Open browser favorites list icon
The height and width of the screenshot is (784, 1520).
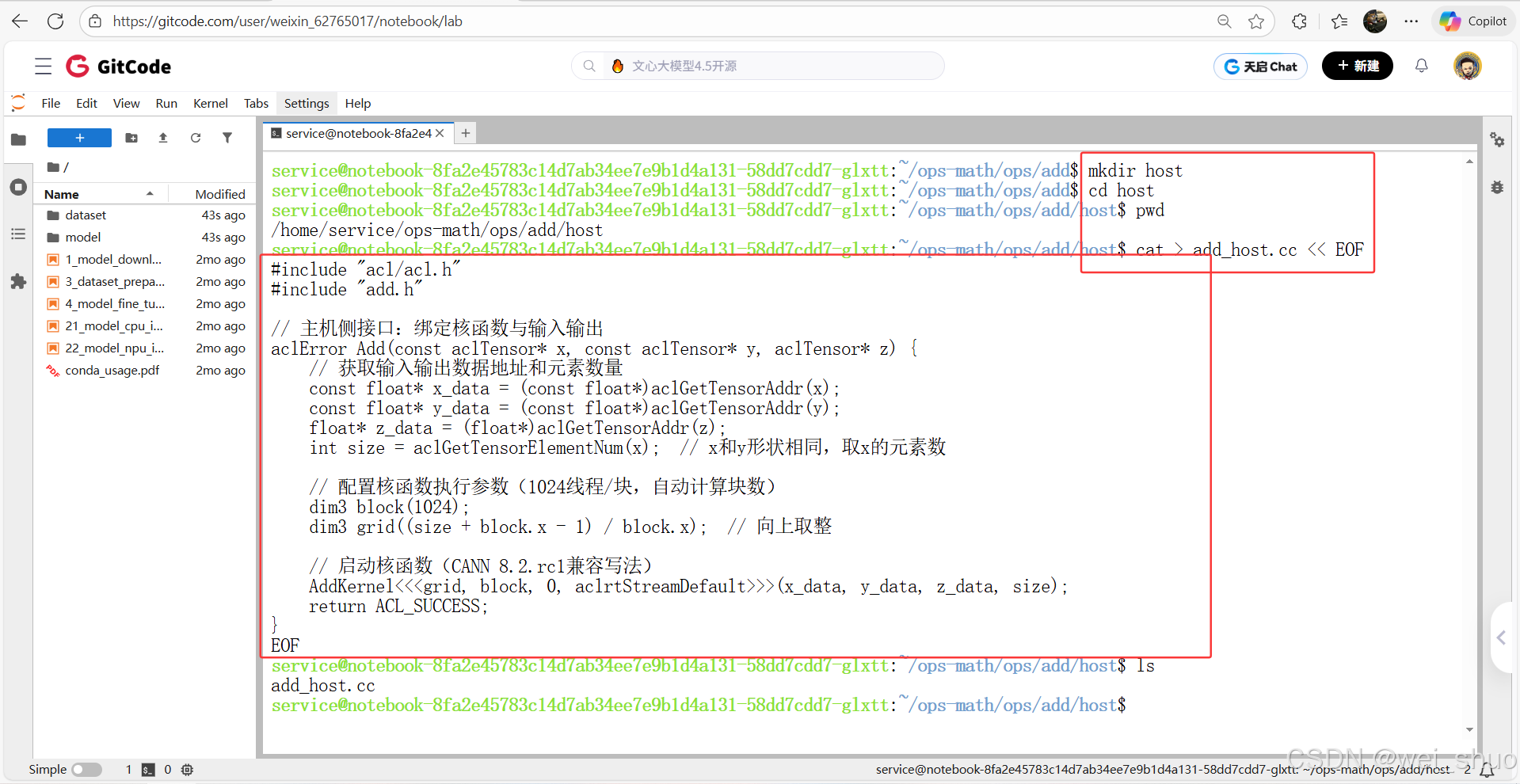1339,21
